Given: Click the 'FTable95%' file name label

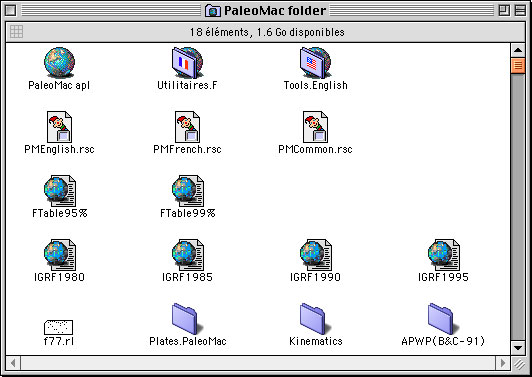Looking at the screenshot, I should [60, 213].
